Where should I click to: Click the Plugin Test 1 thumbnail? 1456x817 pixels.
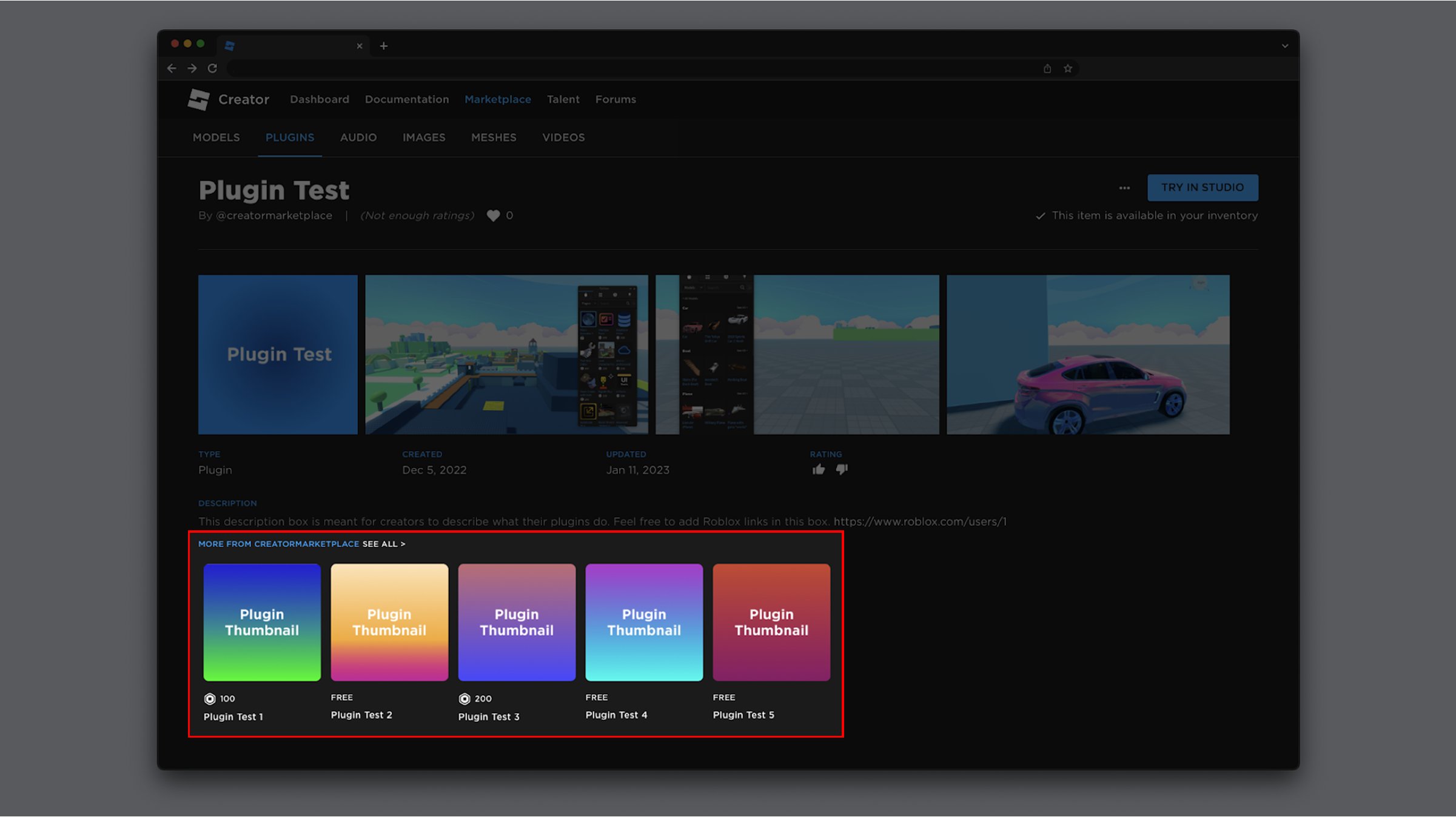pos(262,621)
